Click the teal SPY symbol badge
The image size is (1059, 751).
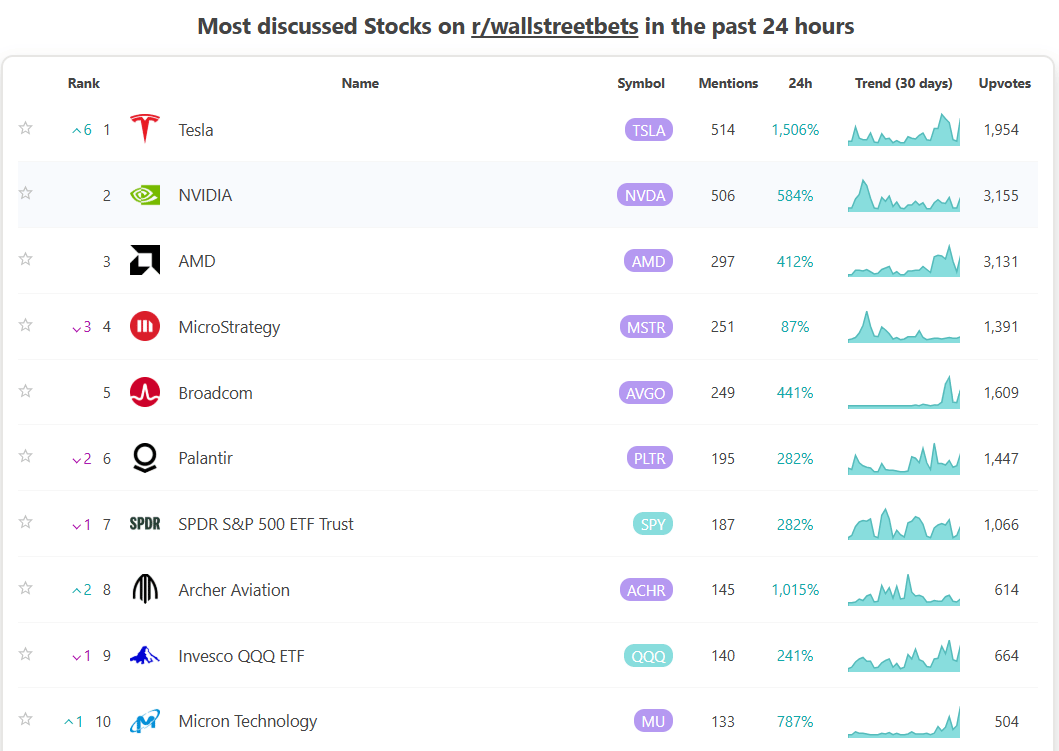pyautogui.click(x=652, y=524)
